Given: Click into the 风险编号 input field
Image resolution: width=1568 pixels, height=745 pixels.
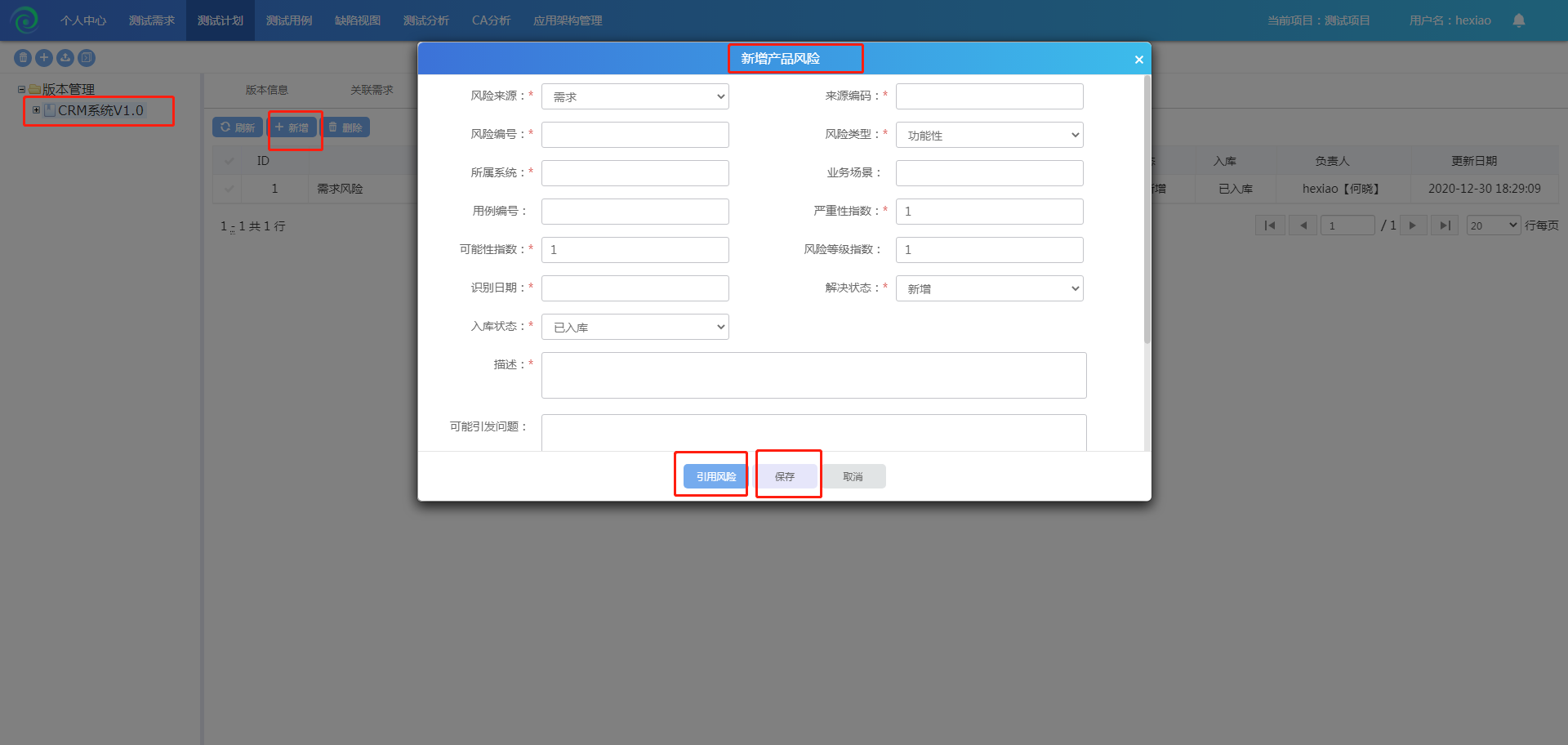Looking at the screenshot, I should [635, 135].
